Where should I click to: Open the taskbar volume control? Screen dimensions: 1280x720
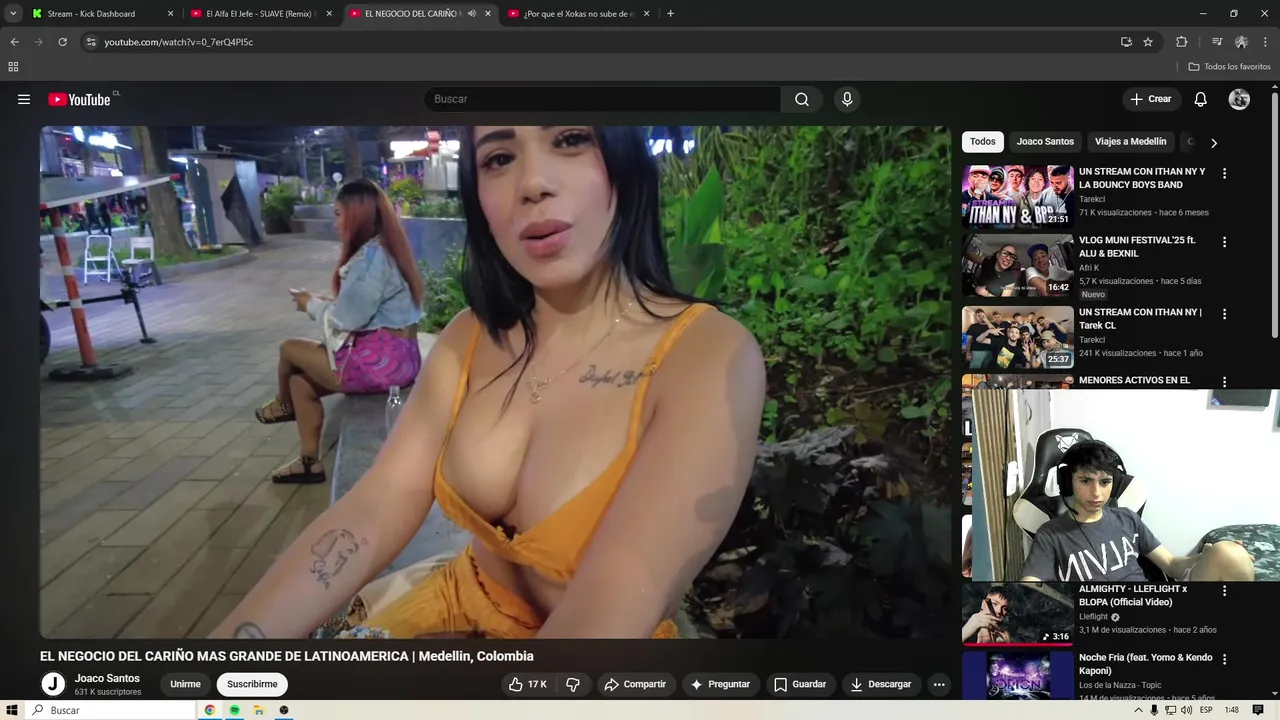[x=1186, y=710]
